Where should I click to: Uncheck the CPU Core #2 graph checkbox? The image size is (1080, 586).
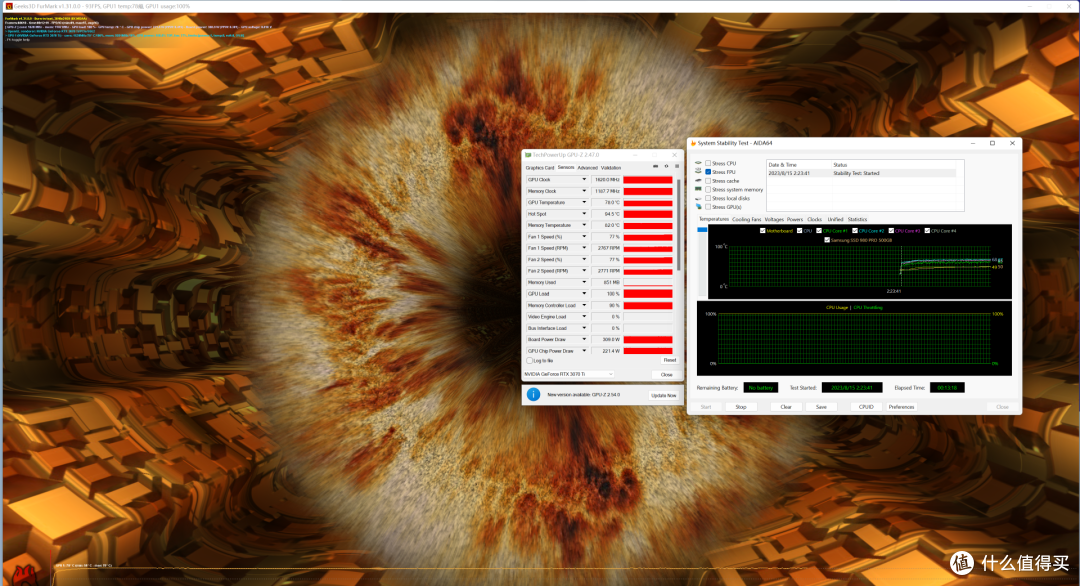point(855,231)
